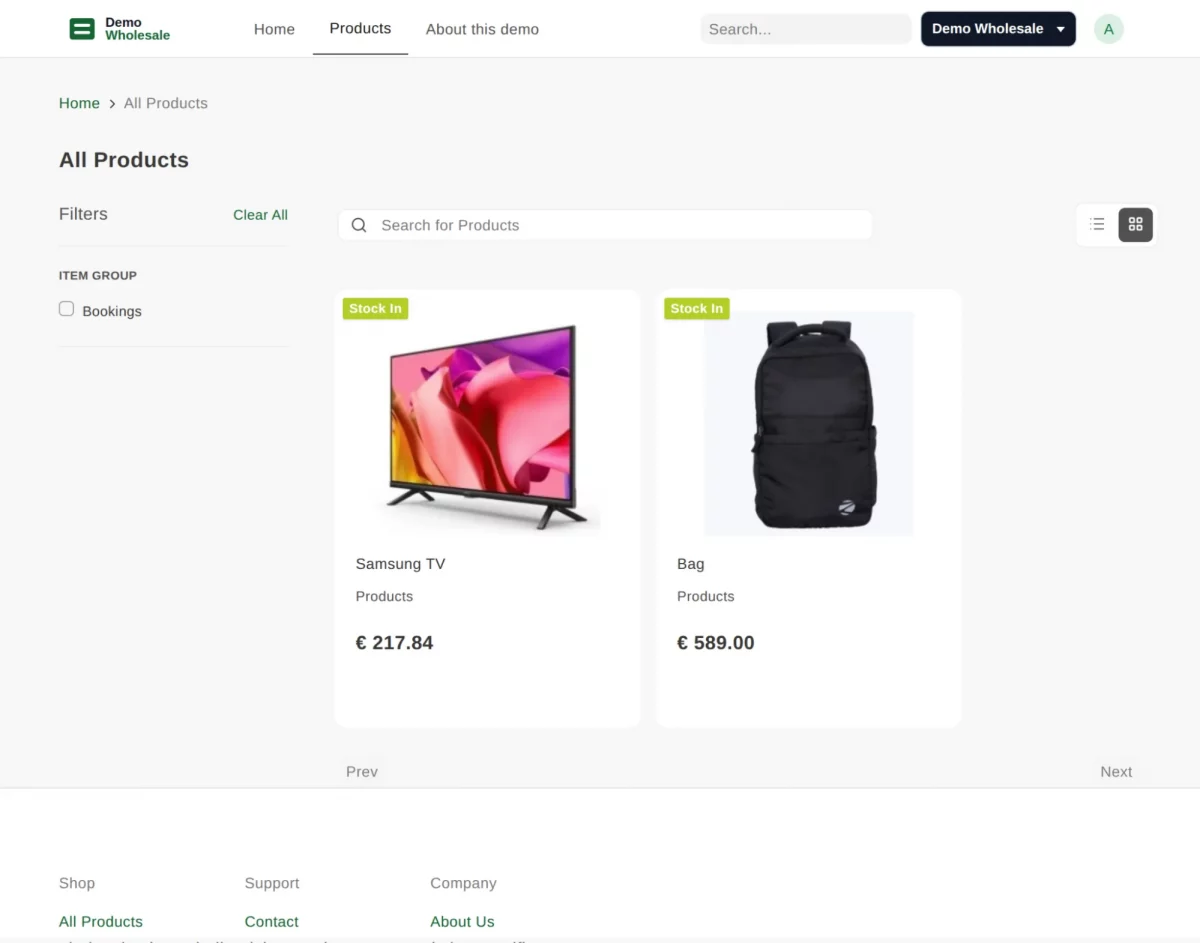Switch to list view icon
Image resolution: width=1200 pixels, height=943 pixels.
tap(1097, 224)
